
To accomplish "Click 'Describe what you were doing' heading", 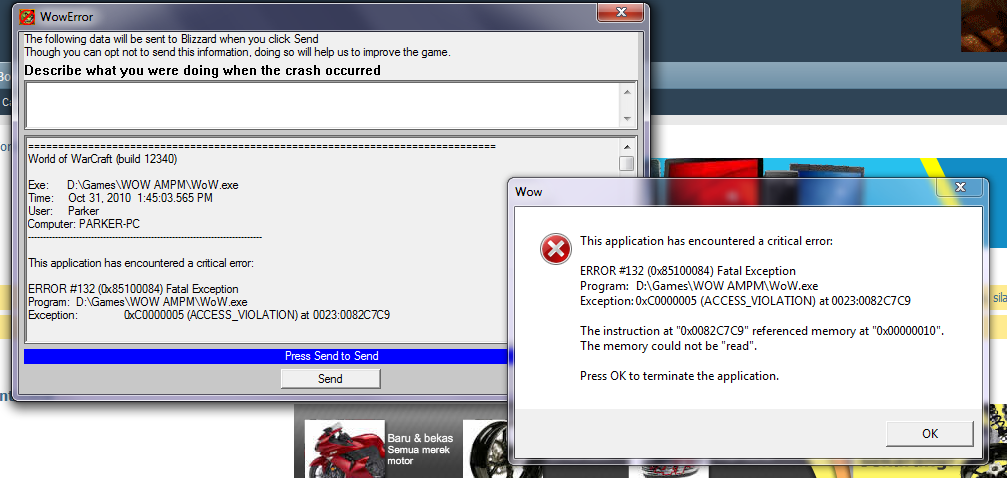I will [202, 70].
